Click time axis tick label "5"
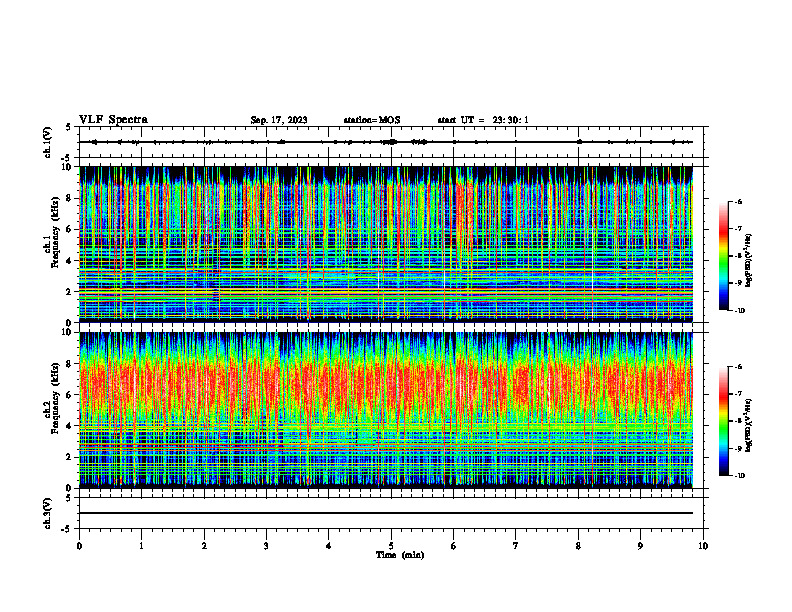The width and height of the screenshot is (792, 612). click(x=391, y=546)
